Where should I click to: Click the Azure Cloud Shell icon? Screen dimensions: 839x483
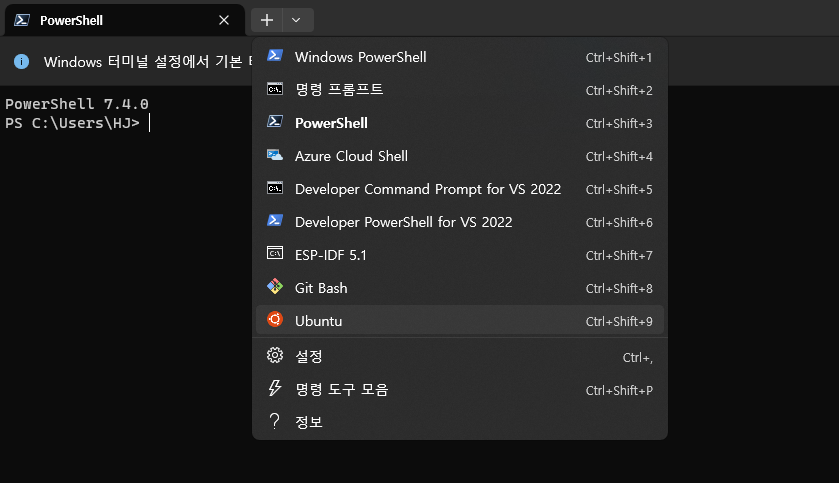(275, 155)
